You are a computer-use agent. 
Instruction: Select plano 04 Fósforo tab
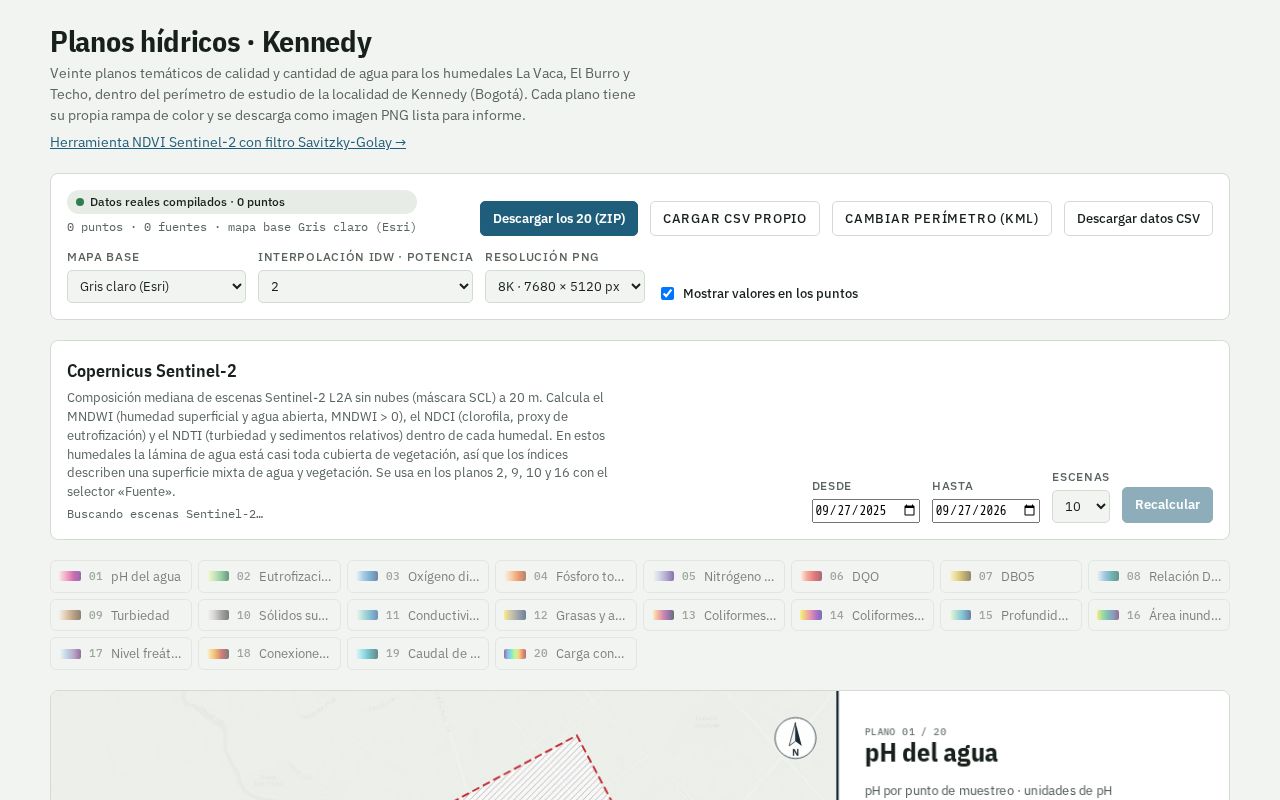tap(566, 577)
